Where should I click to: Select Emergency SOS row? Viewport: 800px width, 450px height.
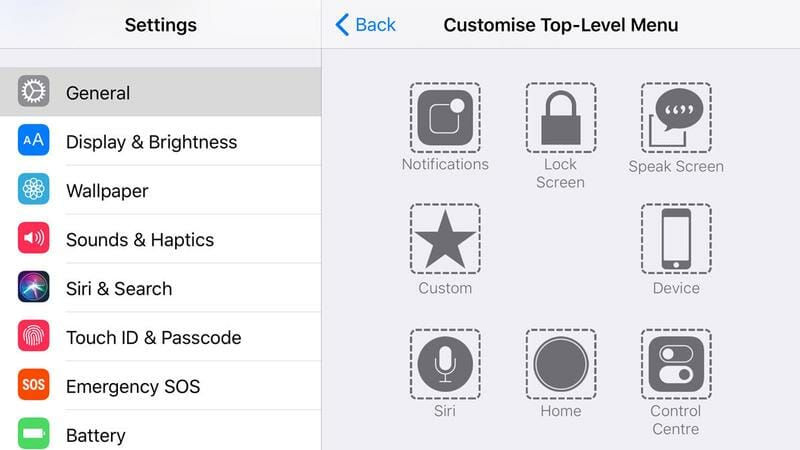coord(161,386)
